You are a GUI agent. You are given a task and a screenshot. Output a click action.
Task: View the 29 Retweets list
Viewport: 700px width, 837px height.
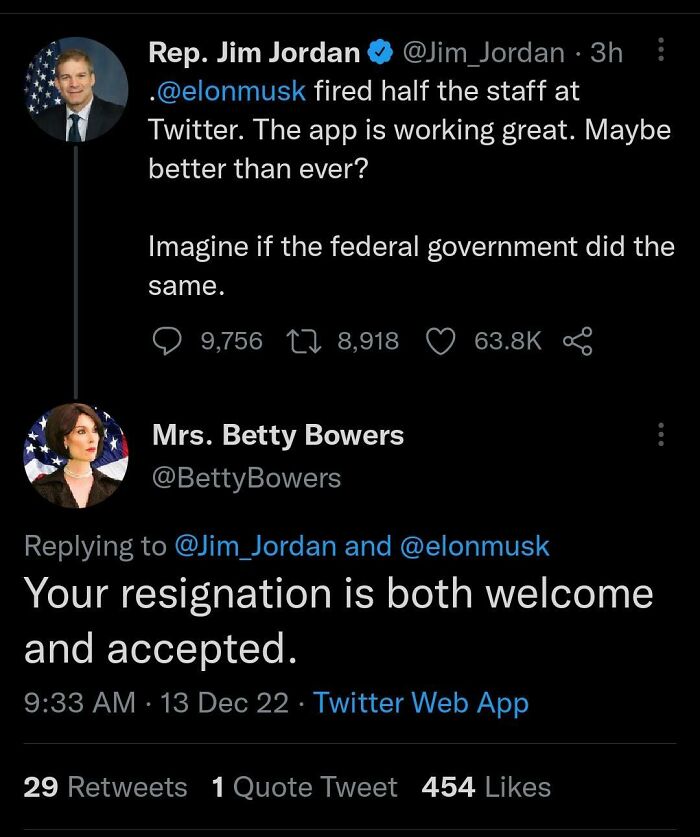(104, 788)
